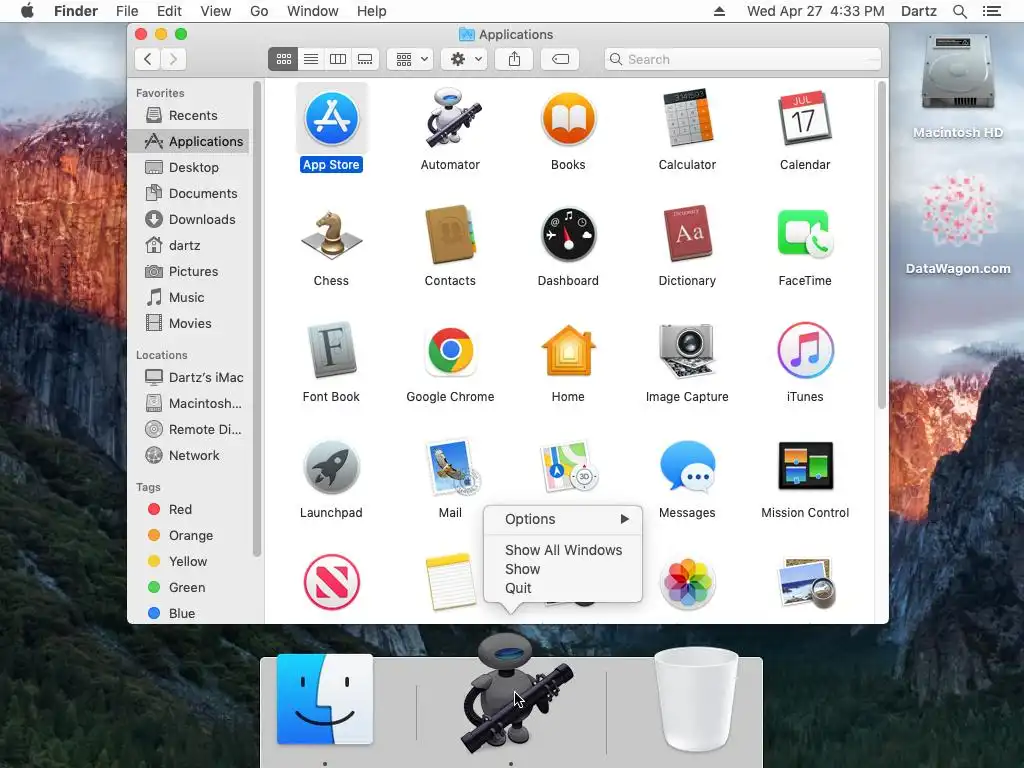Select the Messages app icon

click(687, 466)
